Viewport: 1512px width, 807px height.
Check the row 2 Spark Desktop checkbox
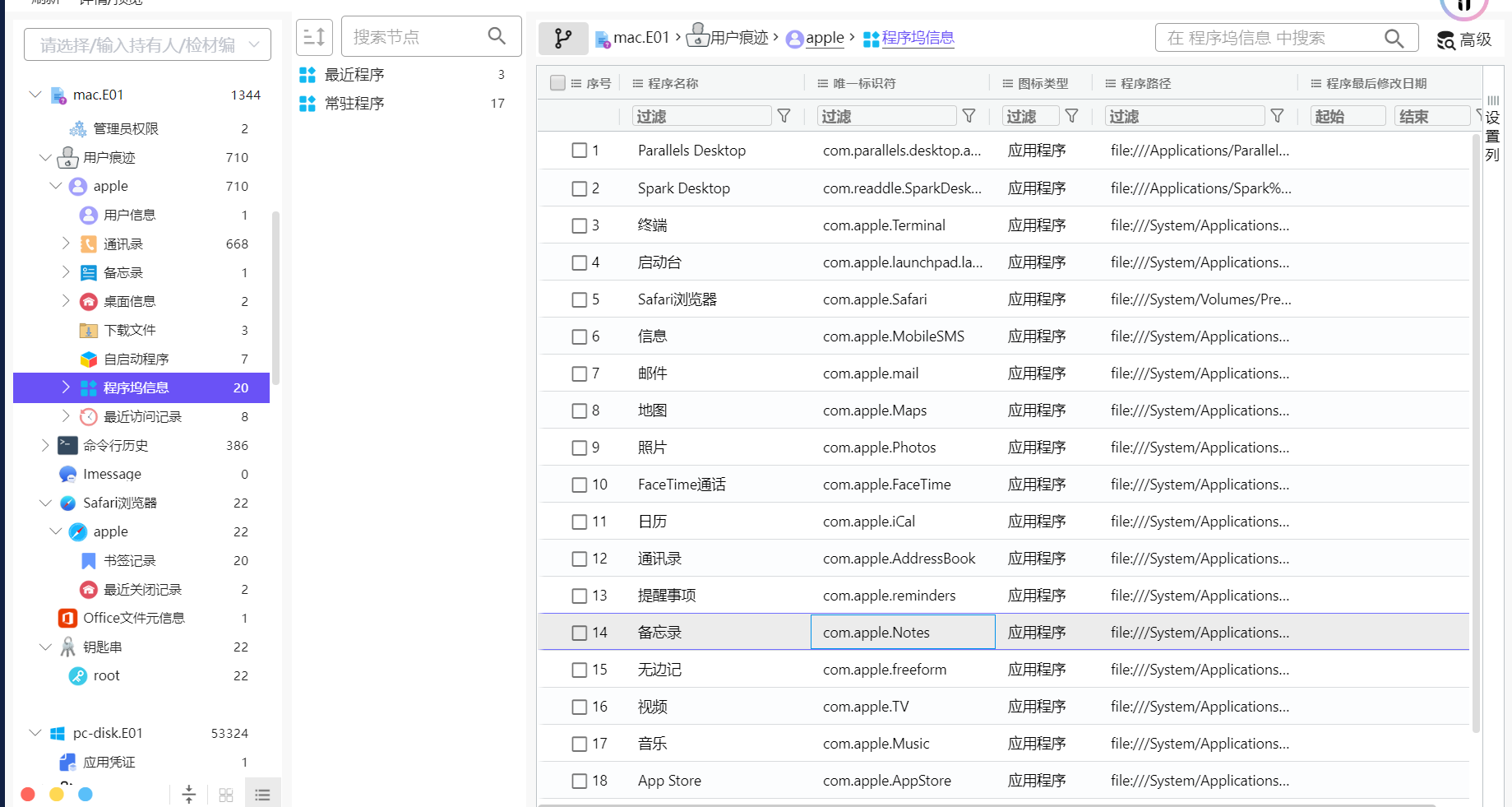click(x=580, y=188)
